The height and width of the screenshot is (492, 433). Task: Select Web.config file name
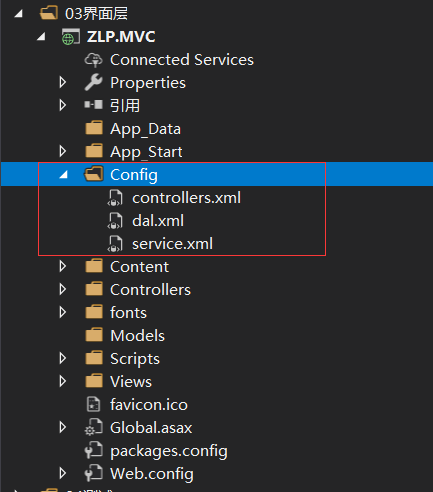[152, 474]
